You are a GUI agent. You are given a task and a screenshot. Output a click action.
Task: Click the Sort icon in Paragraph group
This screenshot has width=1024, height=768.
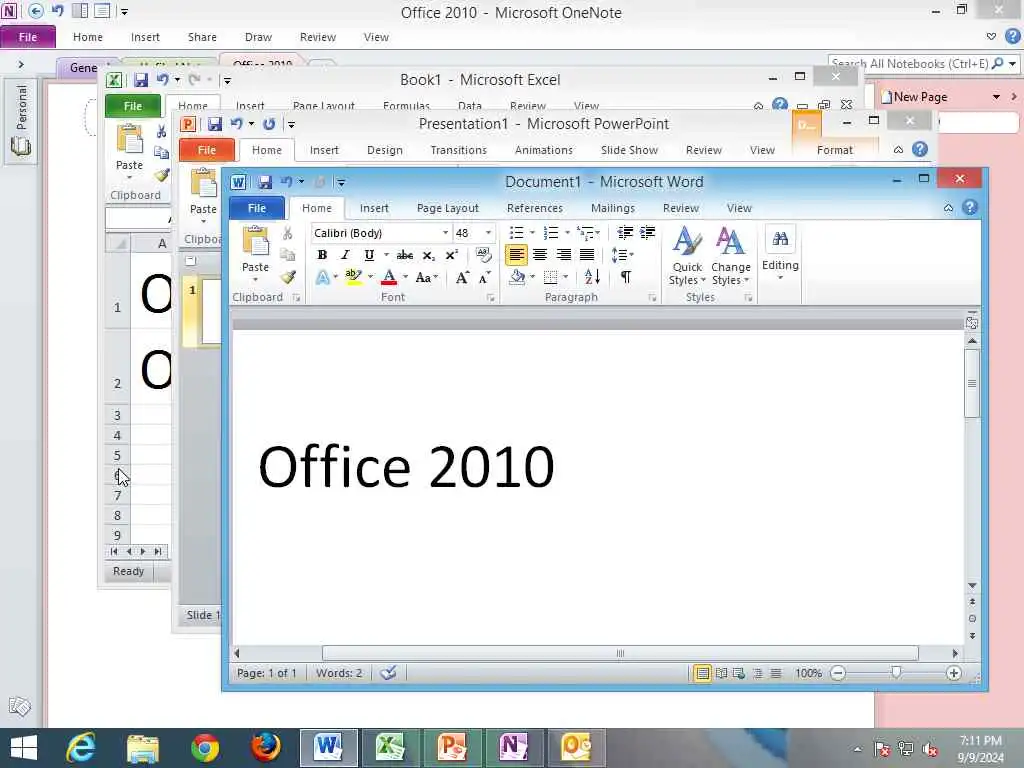click(x=592, y=277)
